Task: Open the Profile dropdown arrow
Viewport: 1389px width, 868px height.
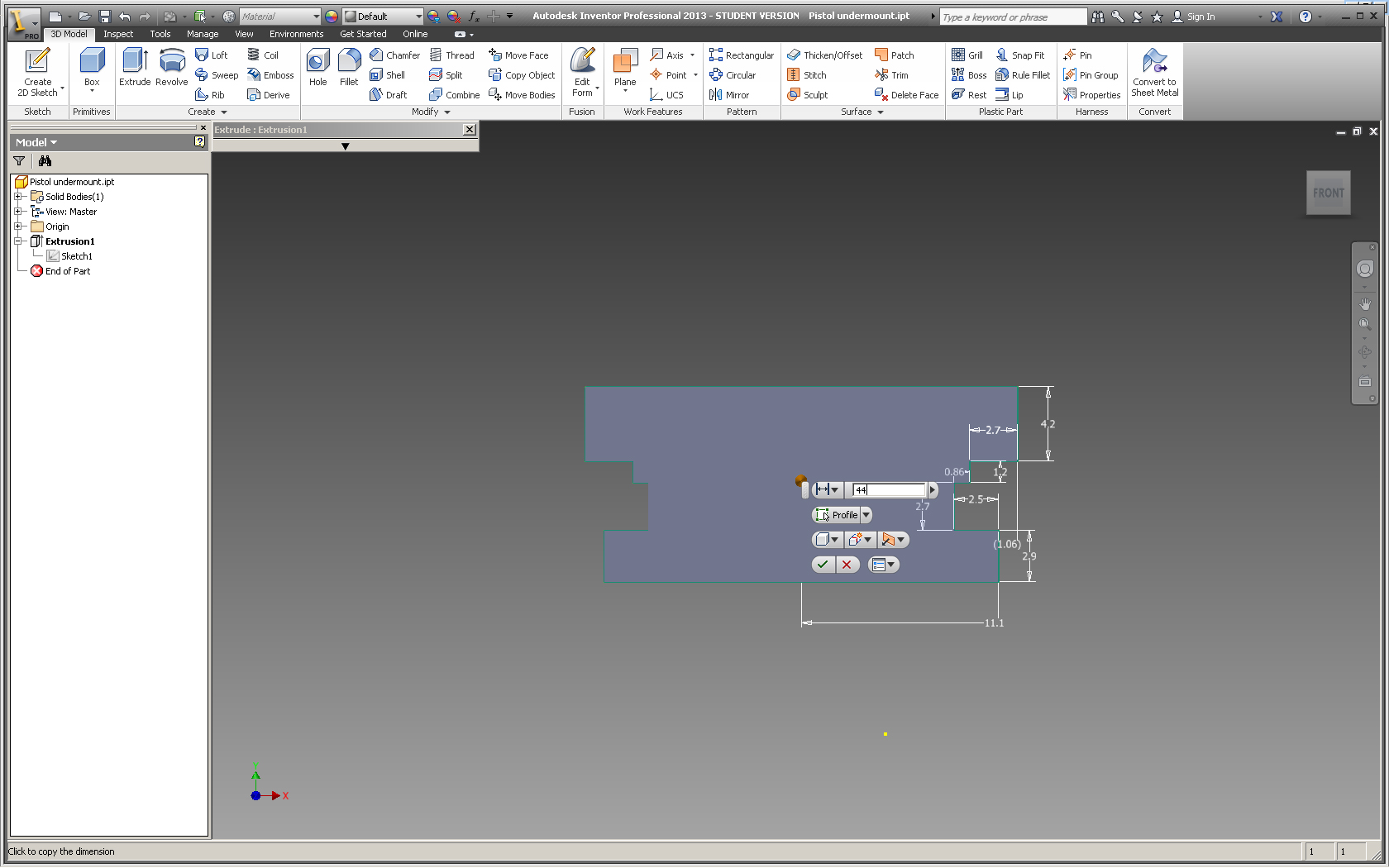Action: tap(866, 515)
